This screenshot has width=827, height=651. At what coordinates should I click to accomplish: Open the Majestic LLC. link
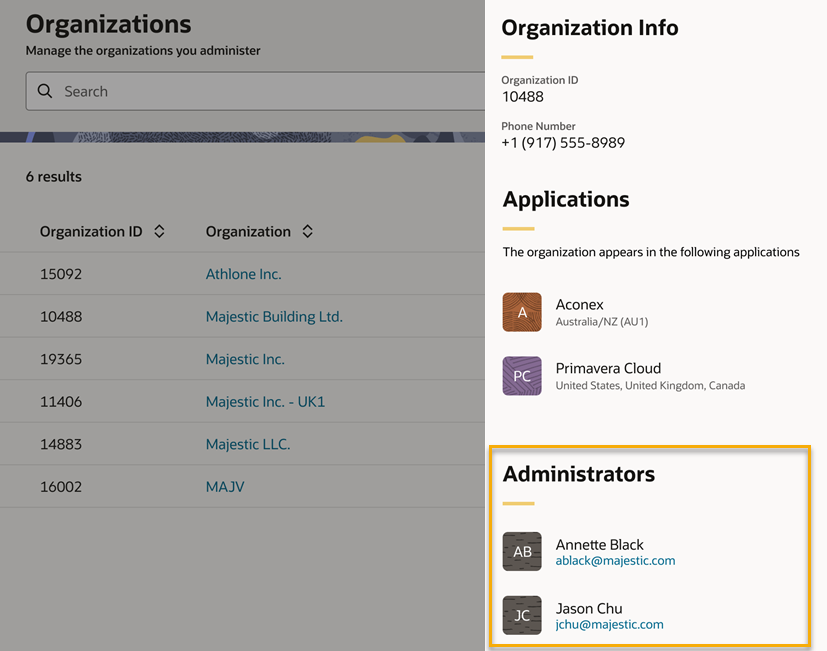[x=248, y=444]
